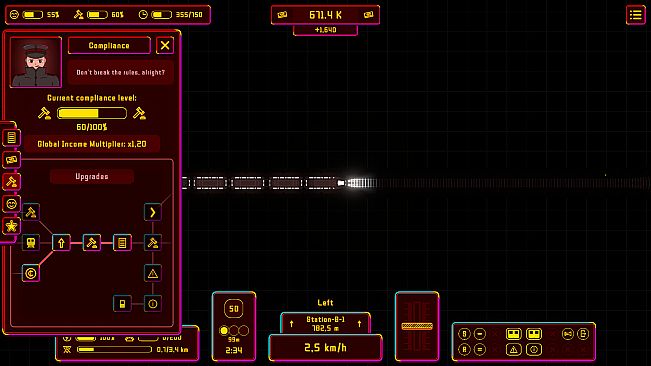Image resolution: width=651 pixels, height=366 pixels.
Task: Adjust the train throttle lever slider
Action: coord(417,327)
